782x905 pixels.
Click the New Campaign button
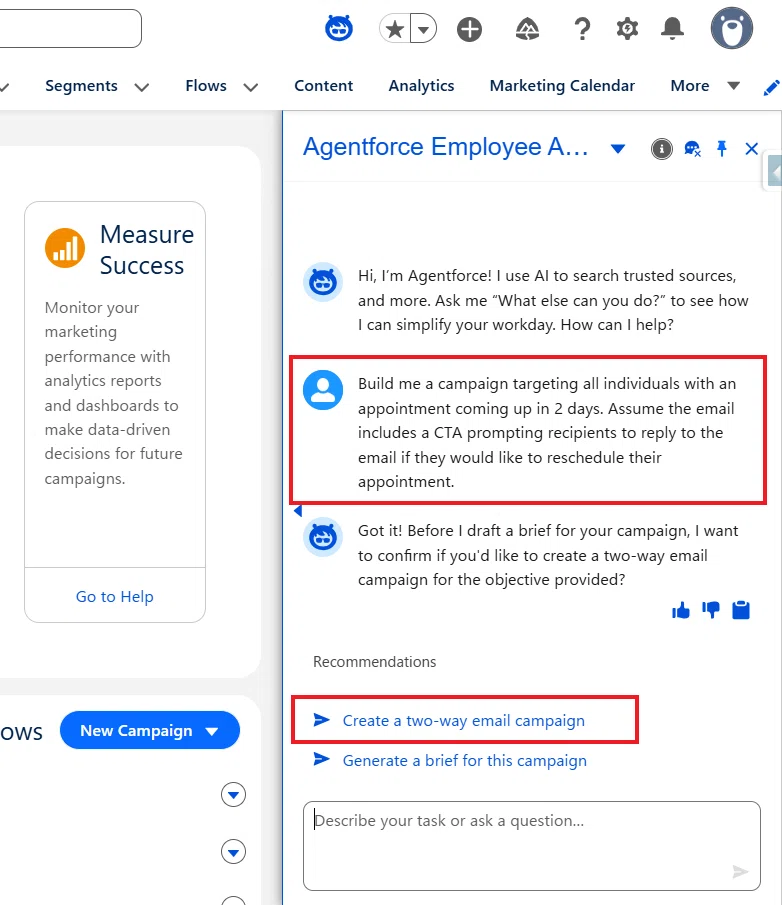tap(149, 730)
